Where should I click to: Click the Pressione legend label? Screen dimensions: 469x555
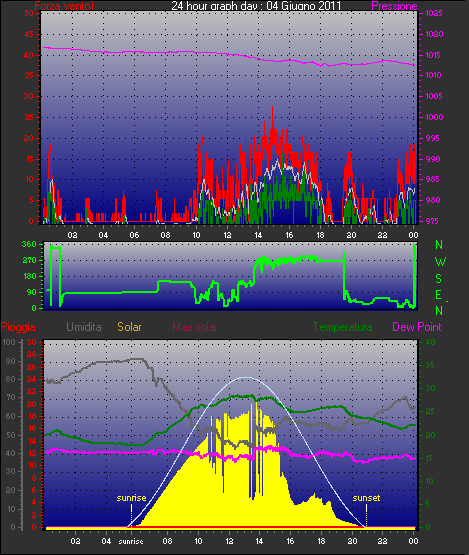[394, 6]
